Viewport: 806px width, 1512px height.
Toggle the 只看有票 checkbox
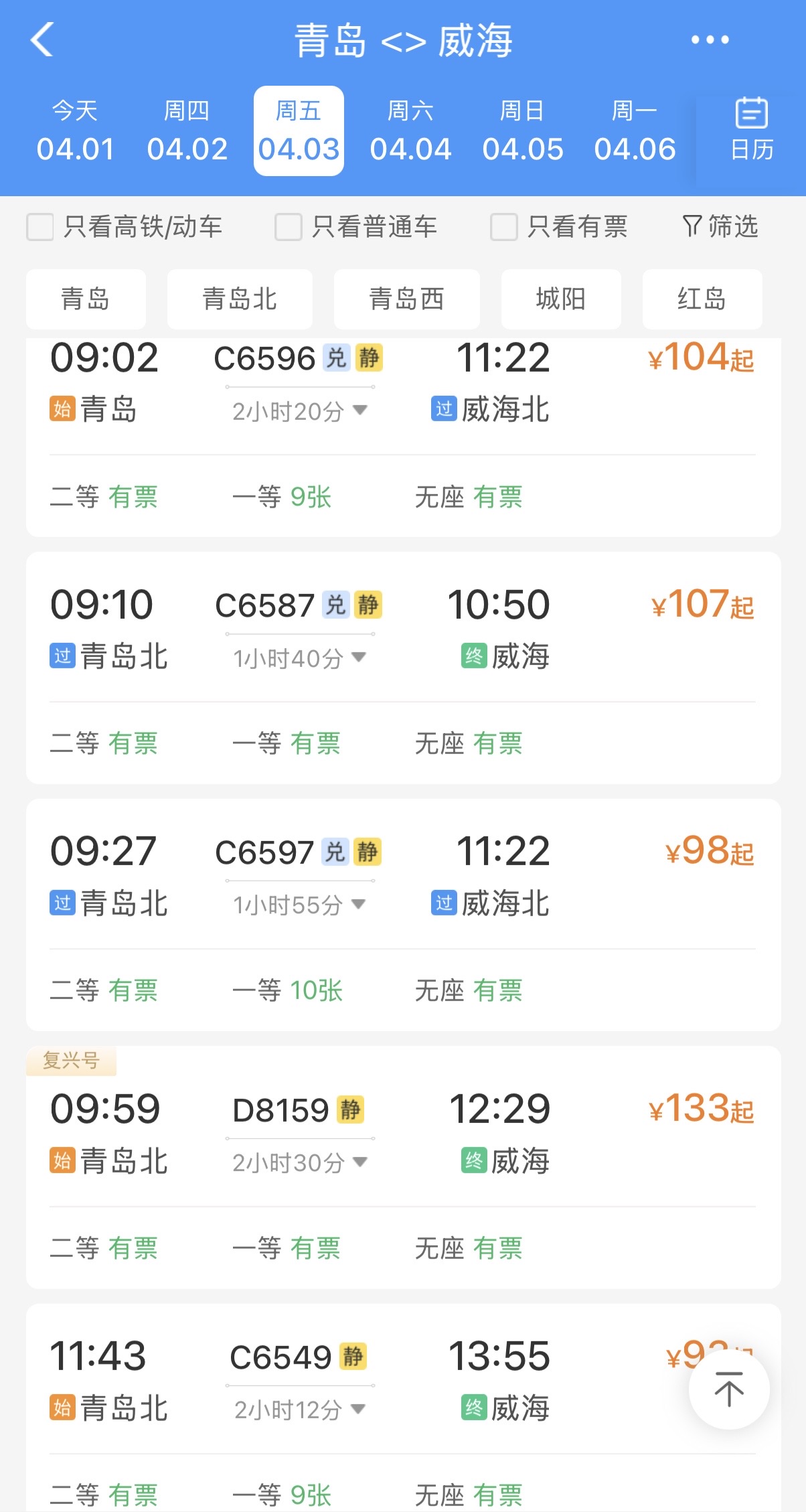tap(504, 227)
